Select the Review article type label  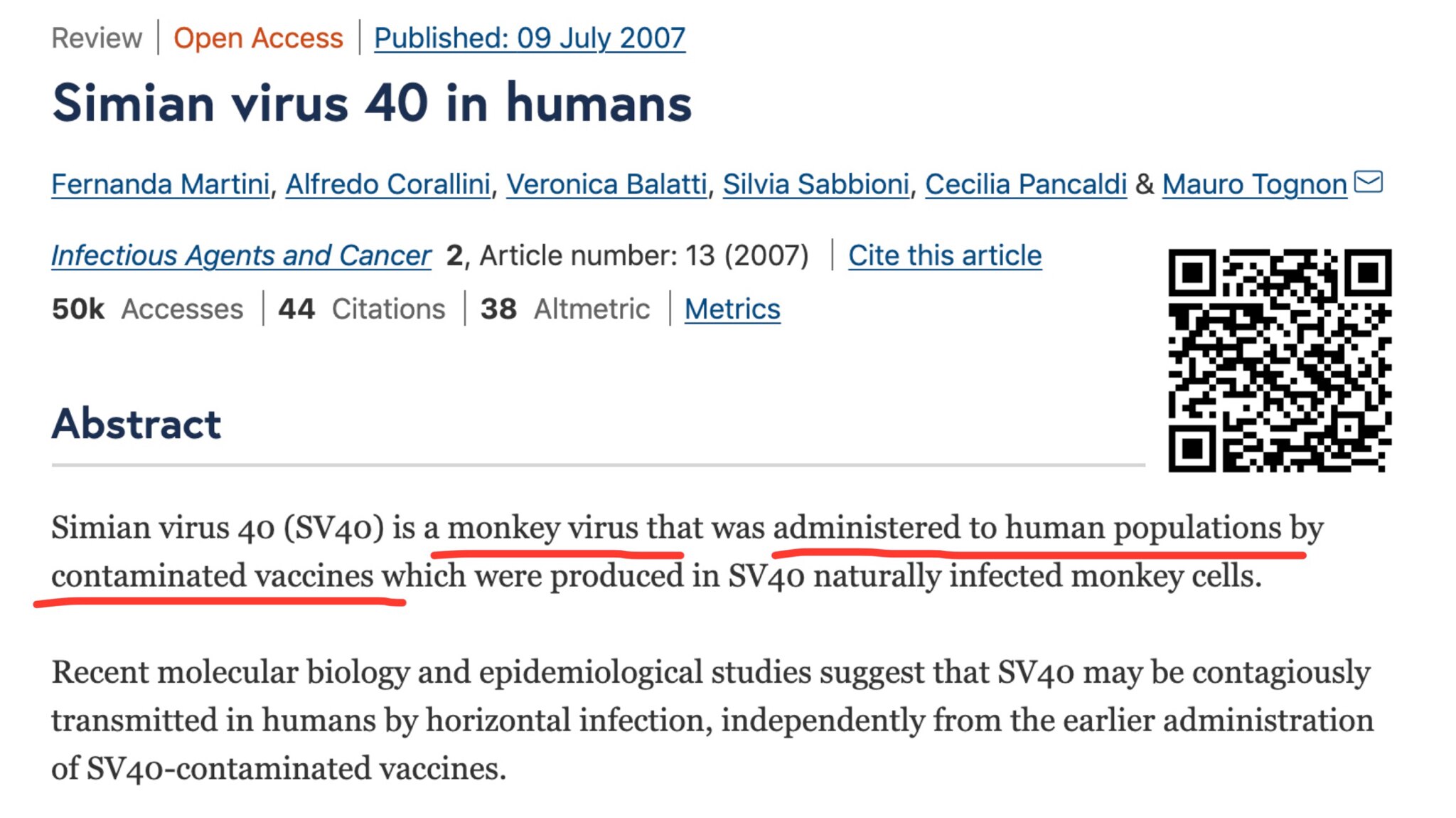[97, 38]
